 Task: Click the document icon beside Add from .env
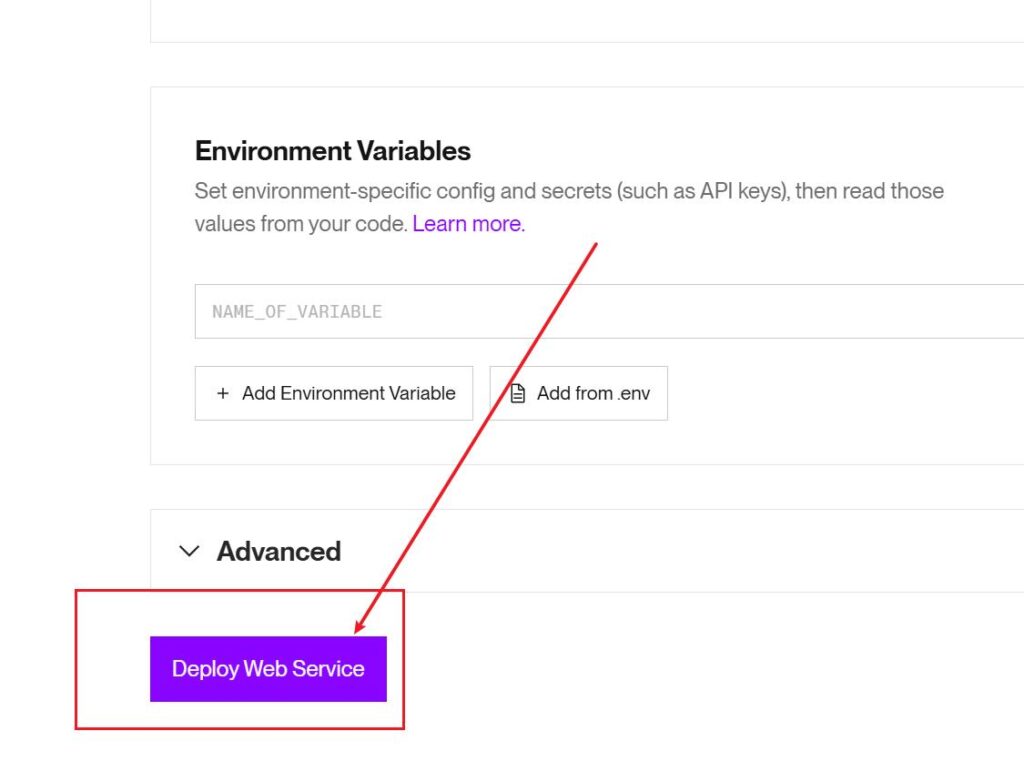click(x=517, y=393)
